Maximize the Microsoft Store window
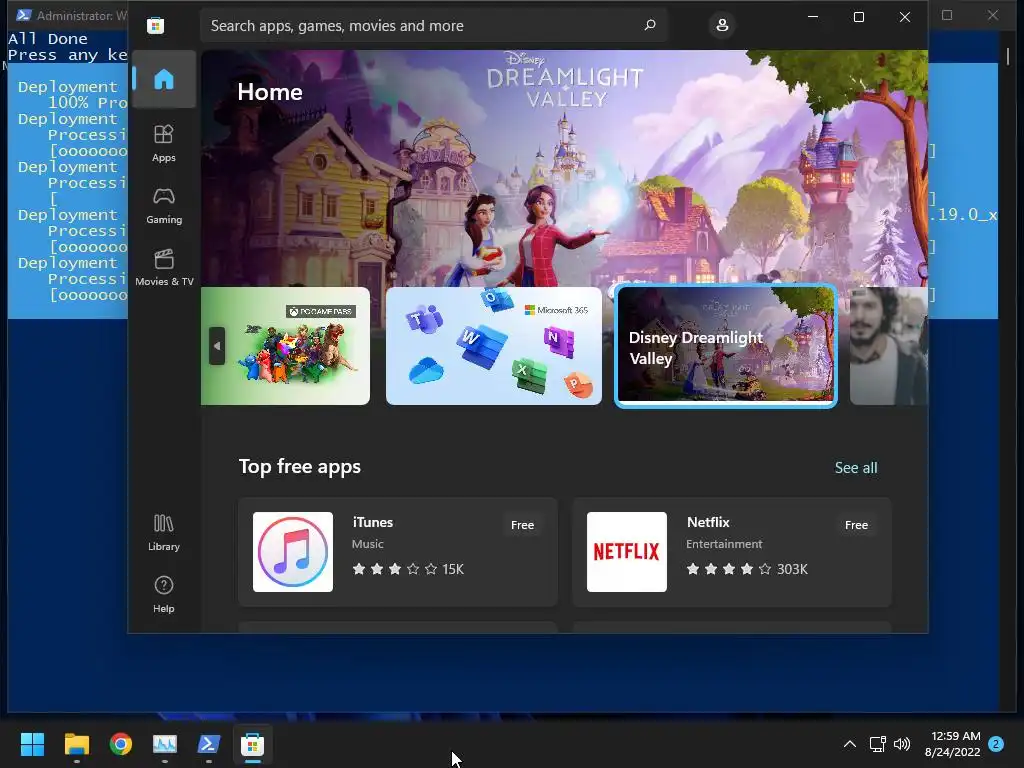1024x768 pixels. click(x=859, y=17)
